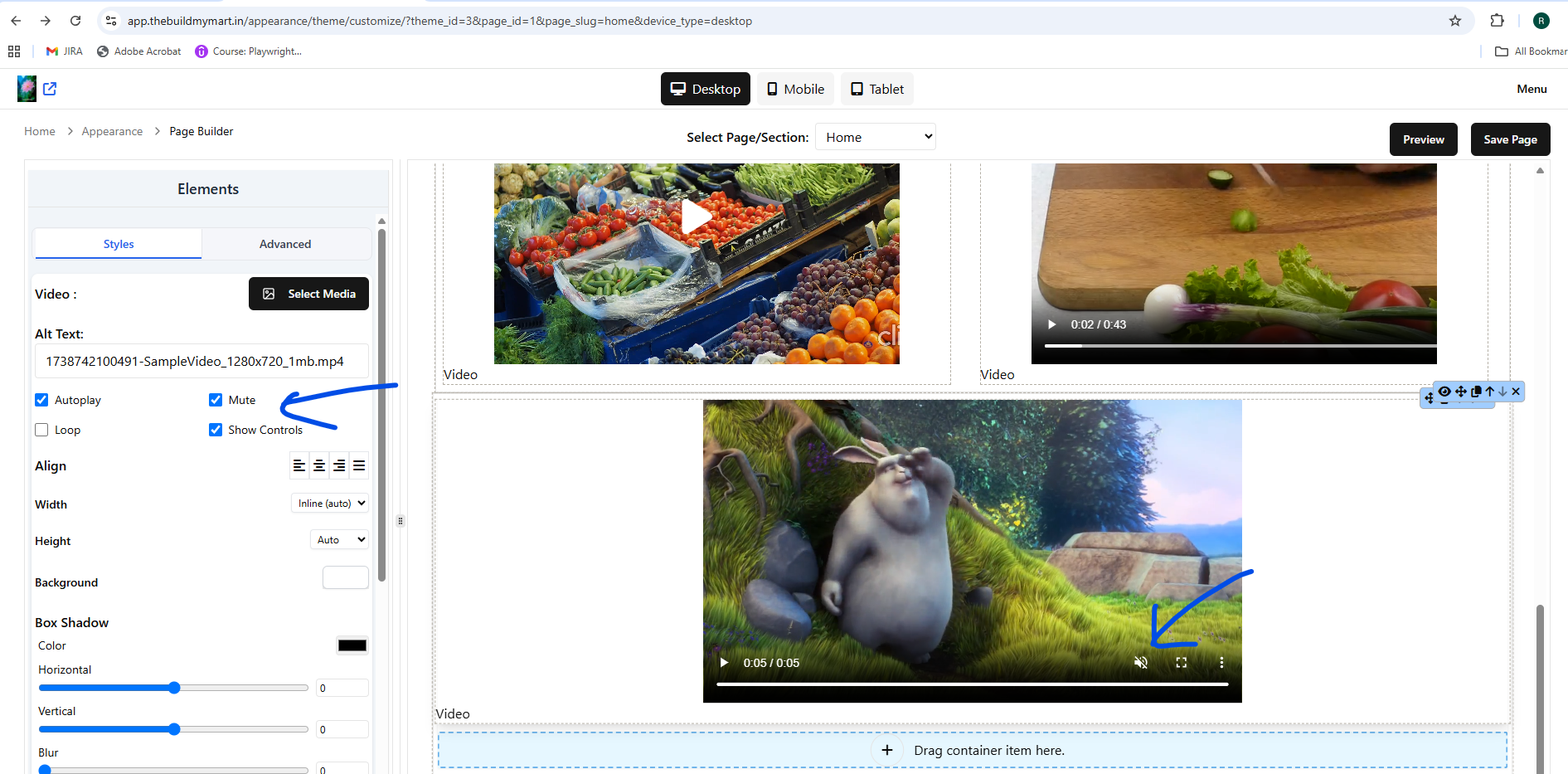Screen dimensions: 1568x774
Task: Pick the Background color swatch
Action: coord(346,577)
